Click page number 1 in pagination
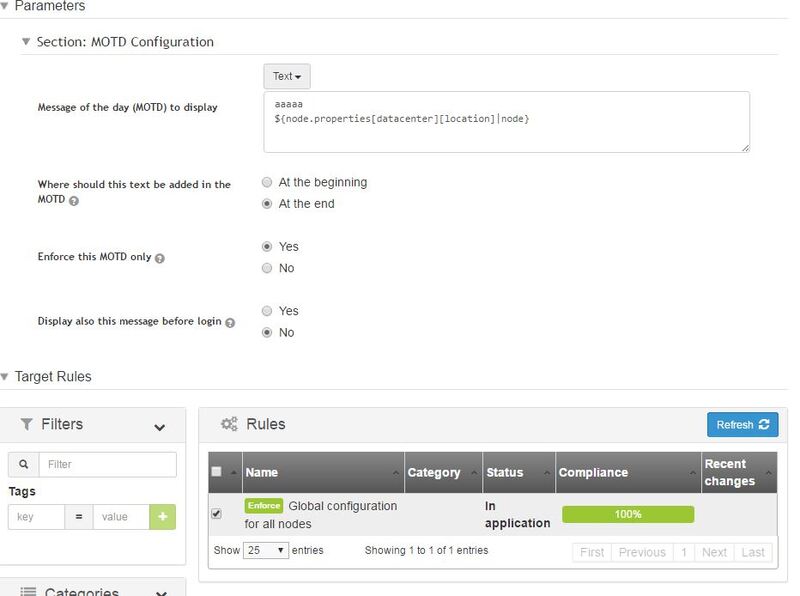 coord(684,552)
